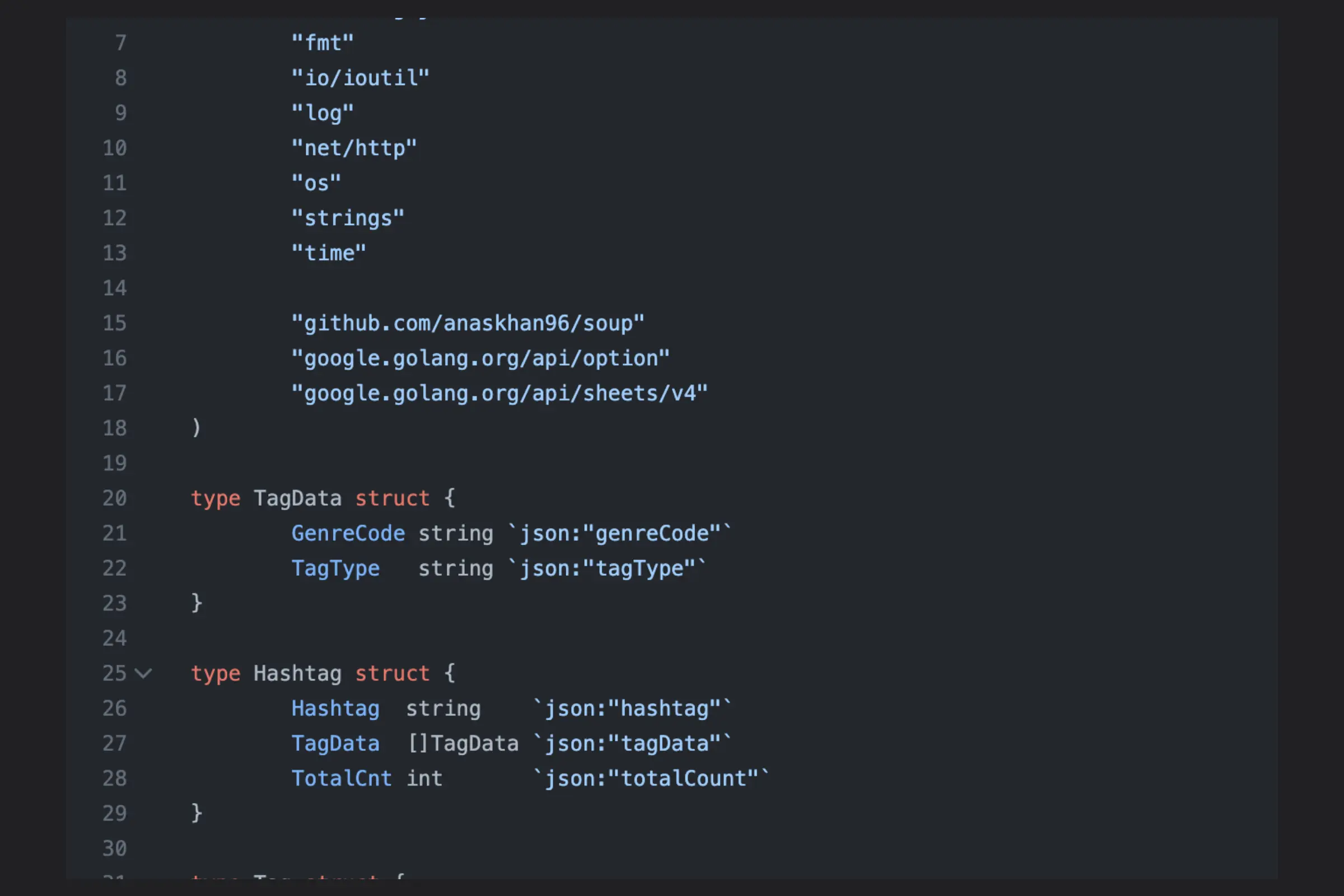Click the "google.golang.org/api/sheets/v4" import path
This screenshot has height=896, width=1344.
click(500, 393)
